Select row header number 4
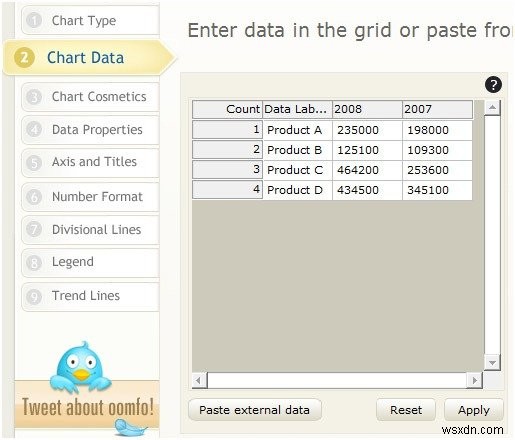Viewport: 515px width, 440px height. 227,190
